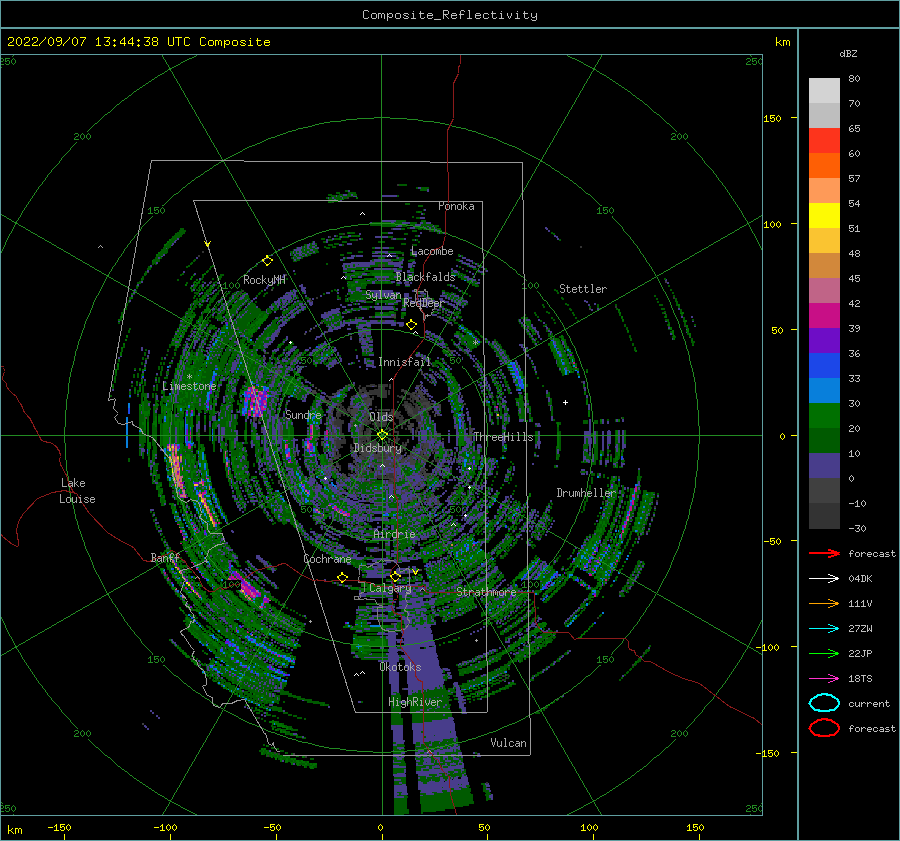
Task: Click the yellow diamond marker near RockyMH
Action: click(267, 261)
